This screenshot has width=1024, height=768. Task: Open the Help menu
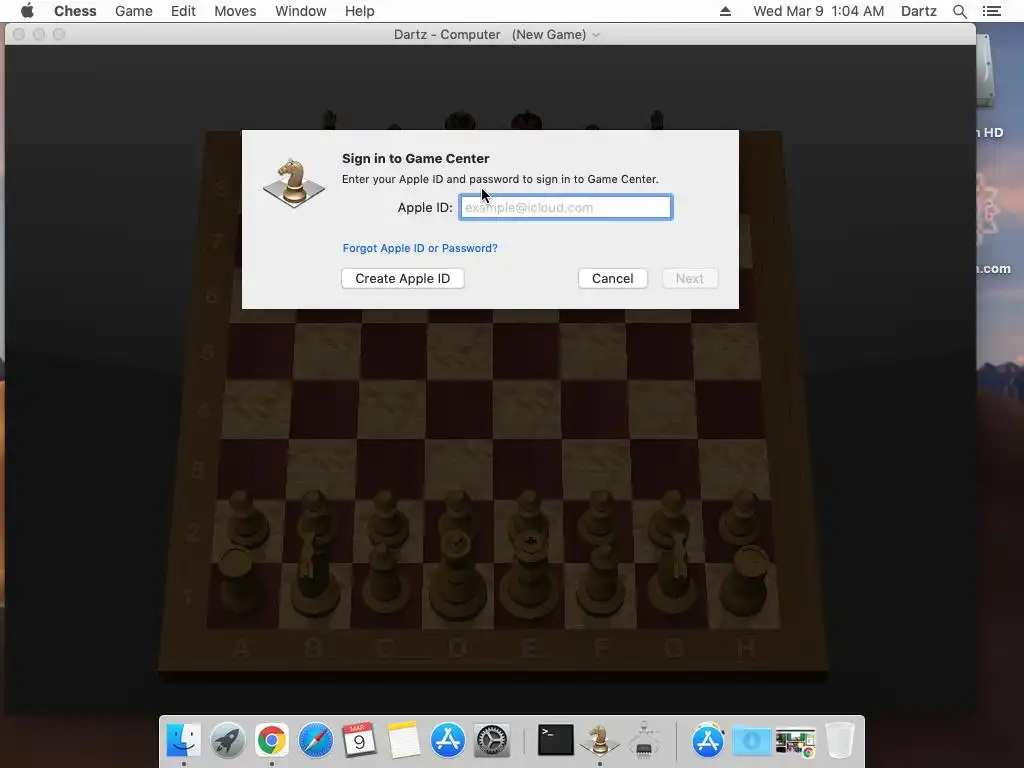(359, 11)
